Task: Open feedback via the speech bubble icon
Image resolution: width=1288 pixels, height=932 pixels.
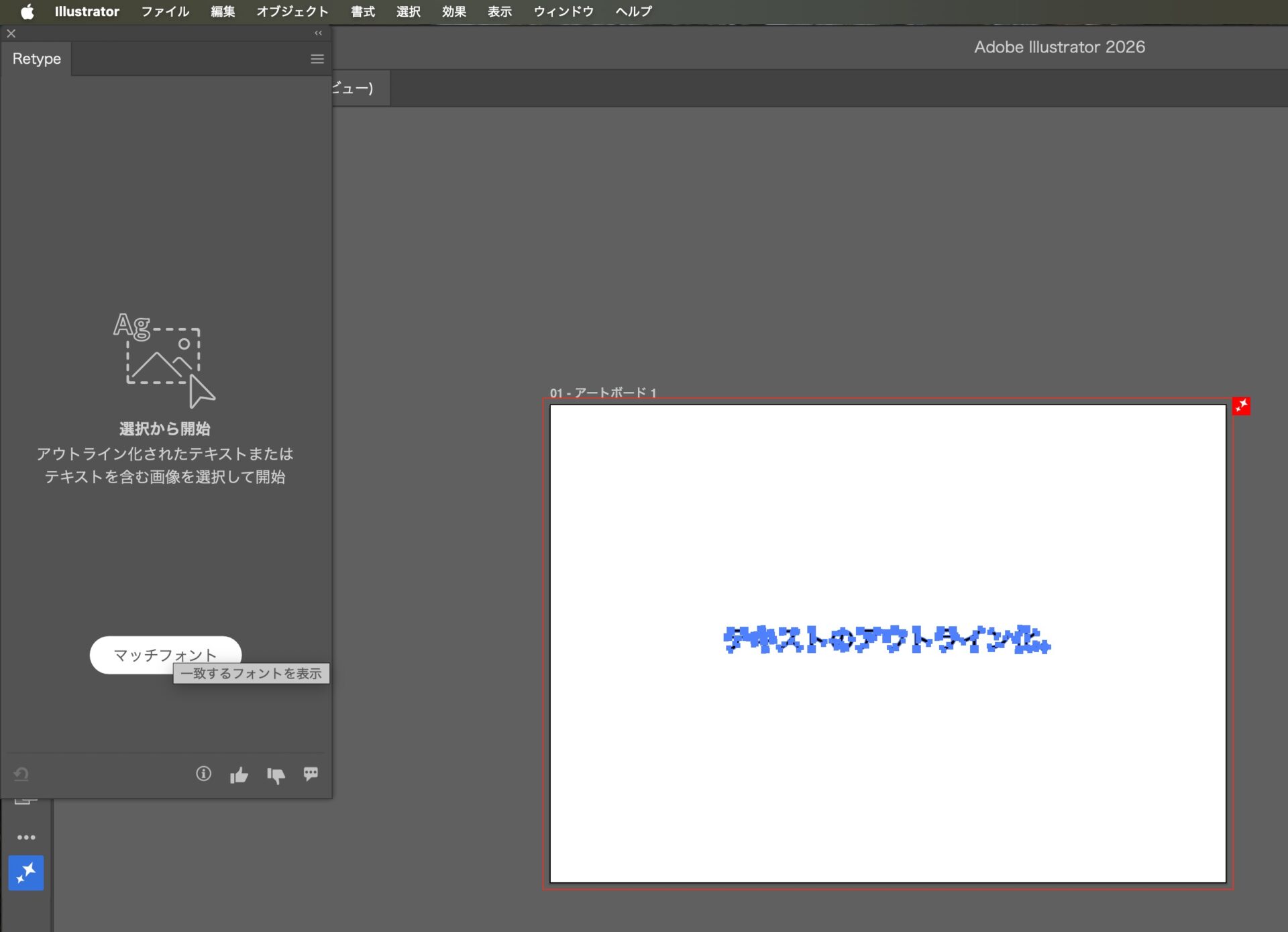Action: coord(311,774)
